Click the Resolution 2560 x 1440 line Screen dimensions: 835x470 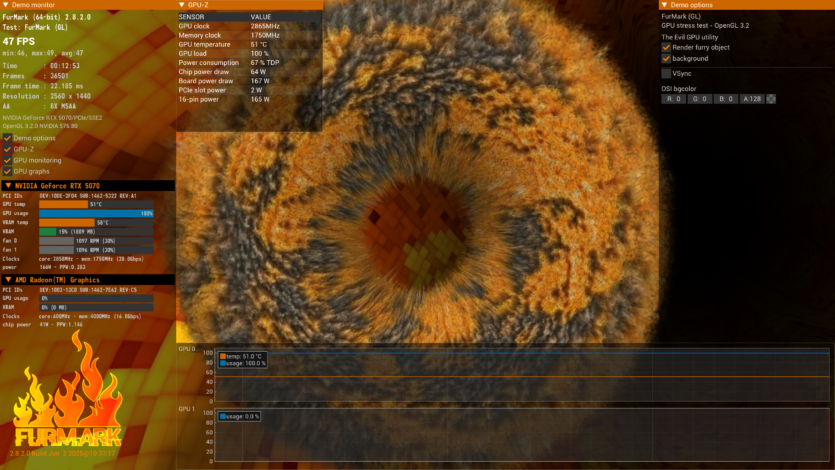(x=46, y=96)
